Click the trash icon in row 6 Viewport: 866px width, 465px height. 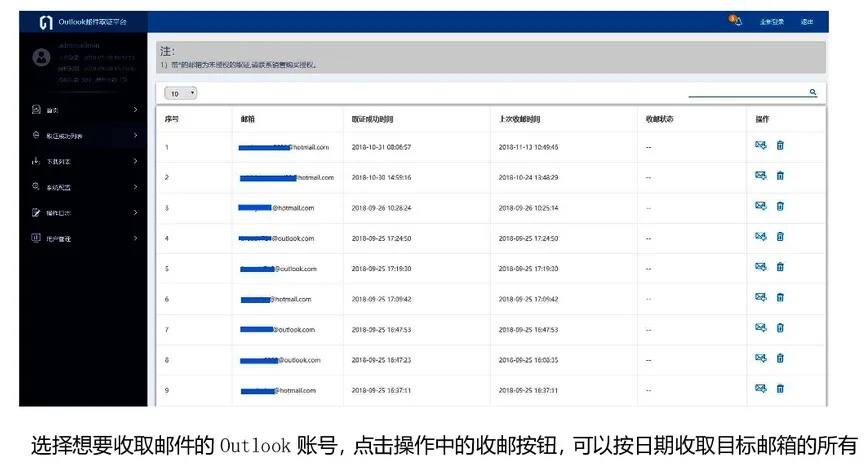click(780, 298)
